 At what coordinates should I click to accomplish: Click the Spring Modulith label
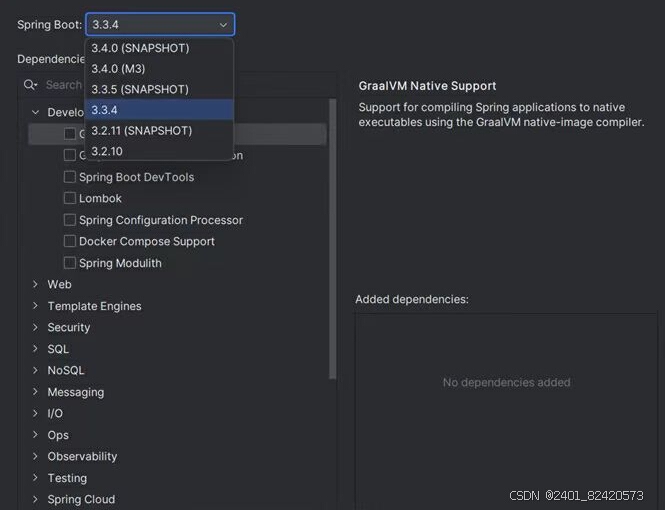pyautogui.click(x=120, y=263)
